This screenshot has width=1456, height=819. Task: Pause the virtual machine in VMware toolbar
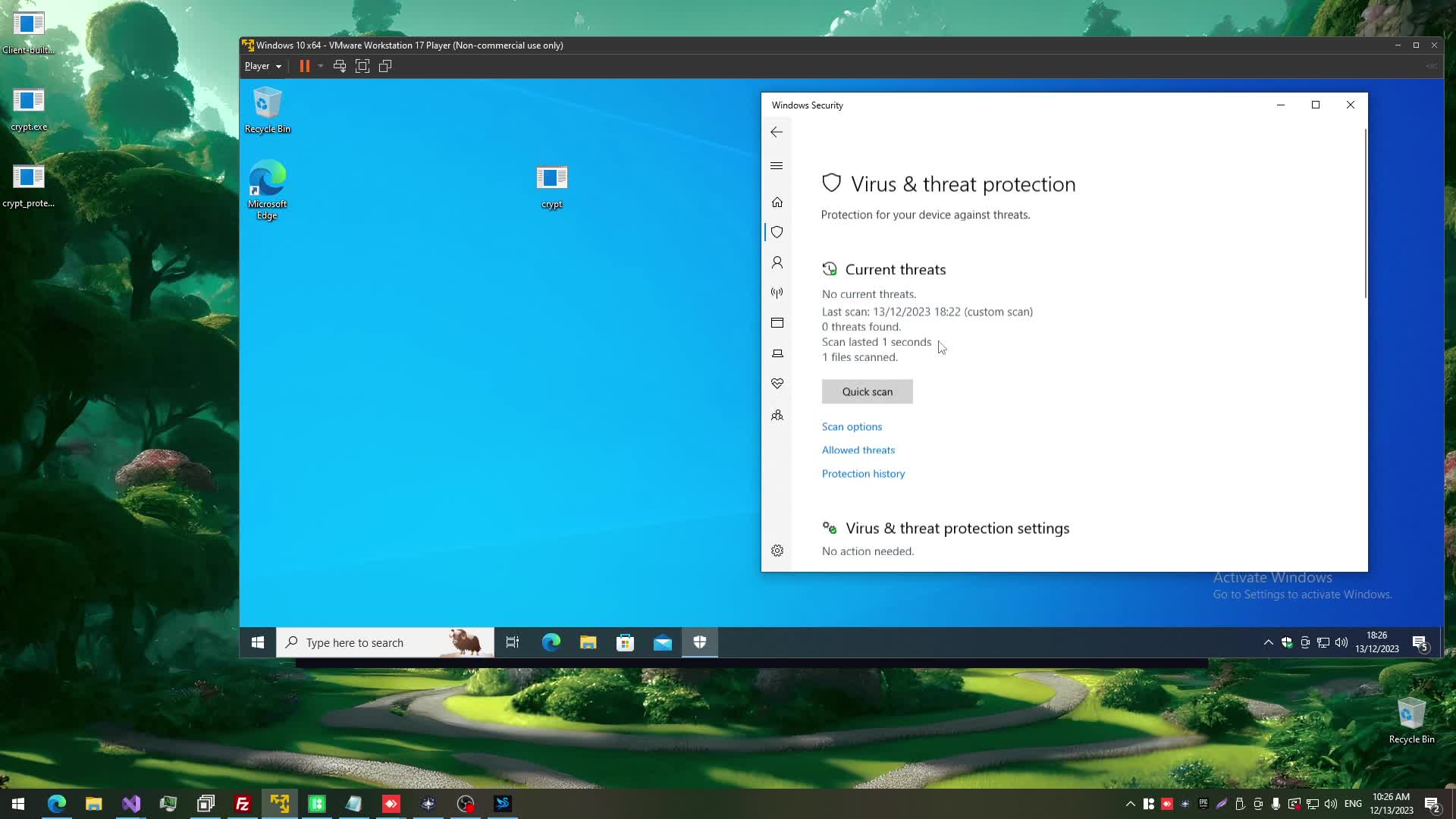(304, 66)
